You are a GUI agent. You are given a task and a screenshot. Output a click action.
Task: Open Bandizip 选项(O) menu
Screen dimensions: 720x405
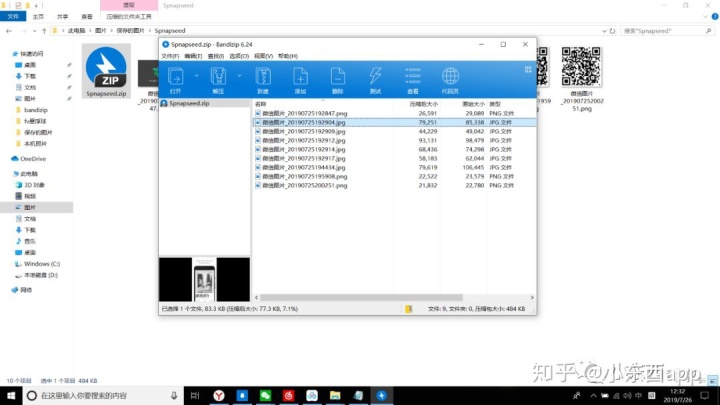239,56
